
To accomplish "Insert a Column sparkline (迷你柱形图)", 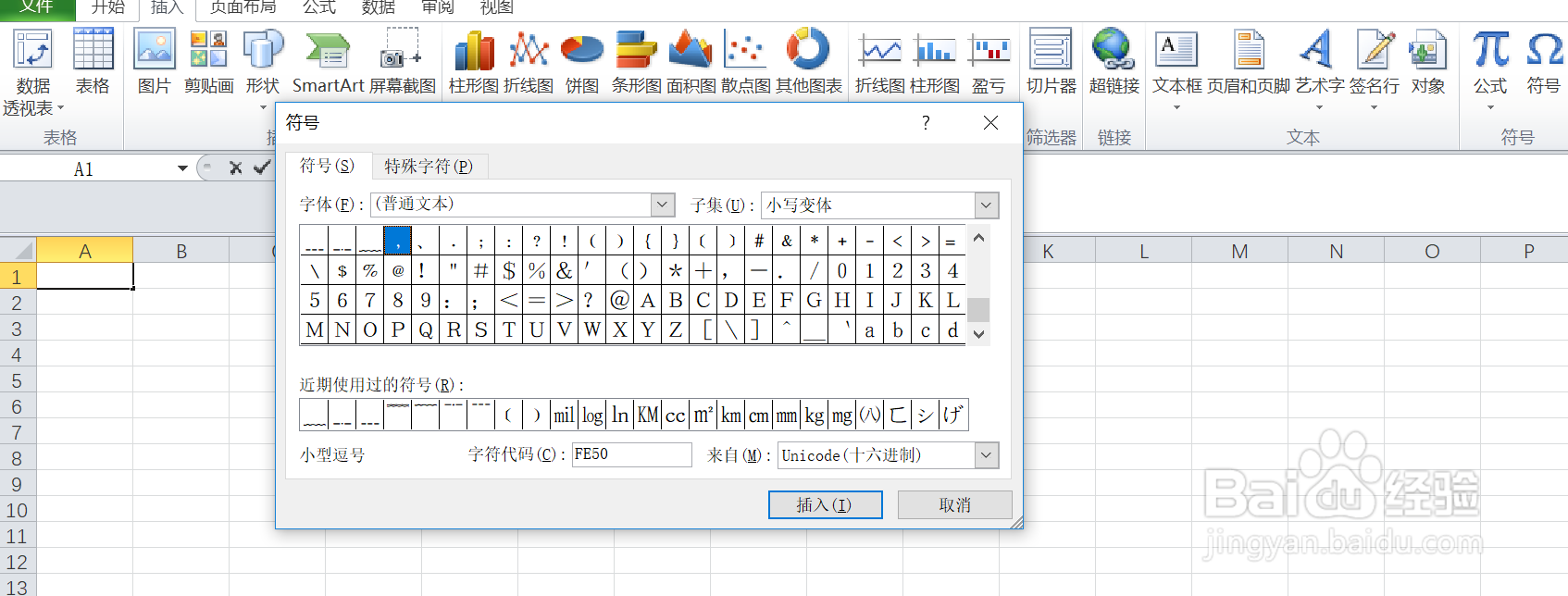I will point(935,62).
